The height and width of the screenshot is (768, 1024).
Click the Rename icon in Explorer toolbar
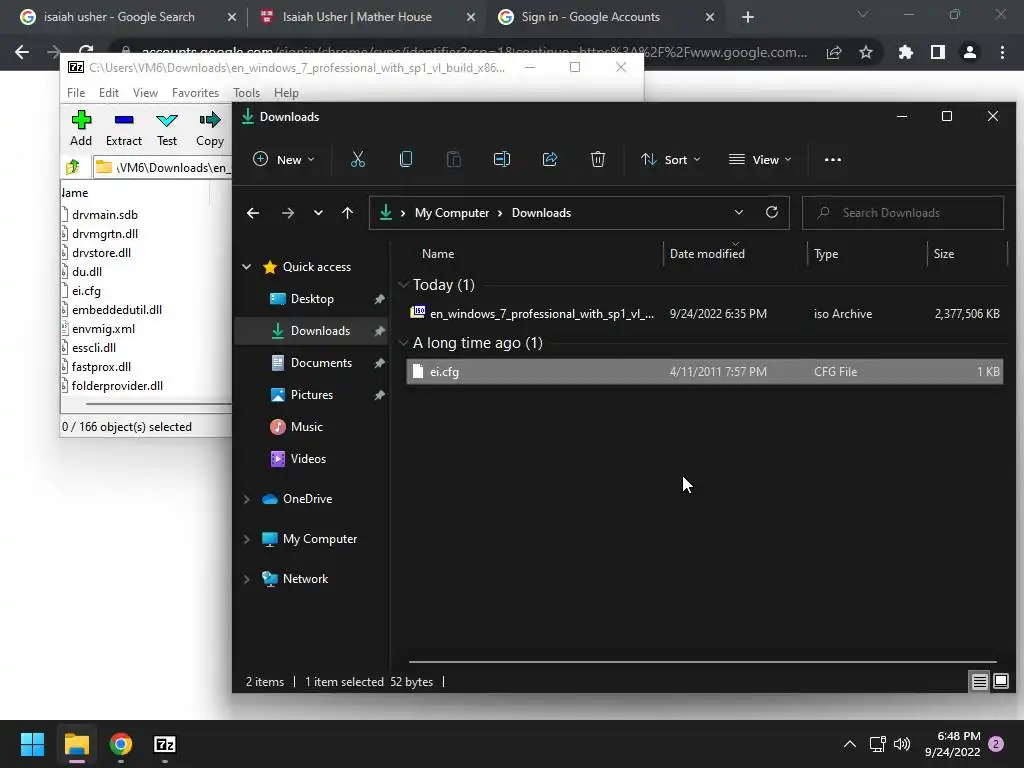pos(502,159)
